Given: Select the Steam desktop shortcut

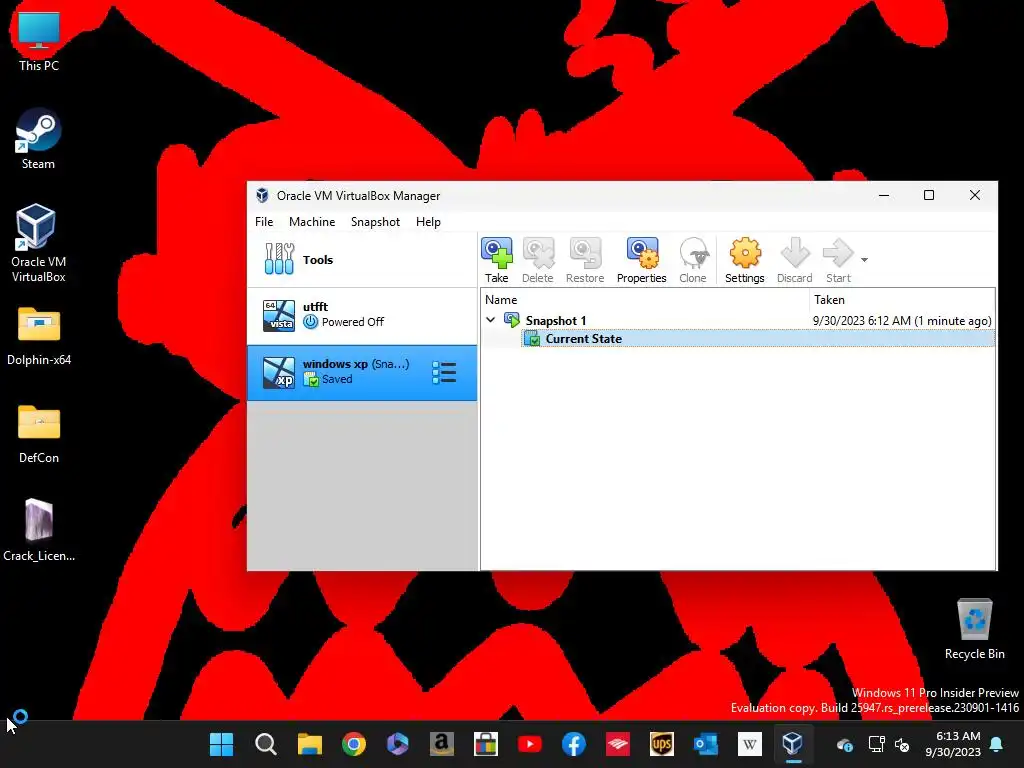Looking at the screenshot, I should pos(39,140).
